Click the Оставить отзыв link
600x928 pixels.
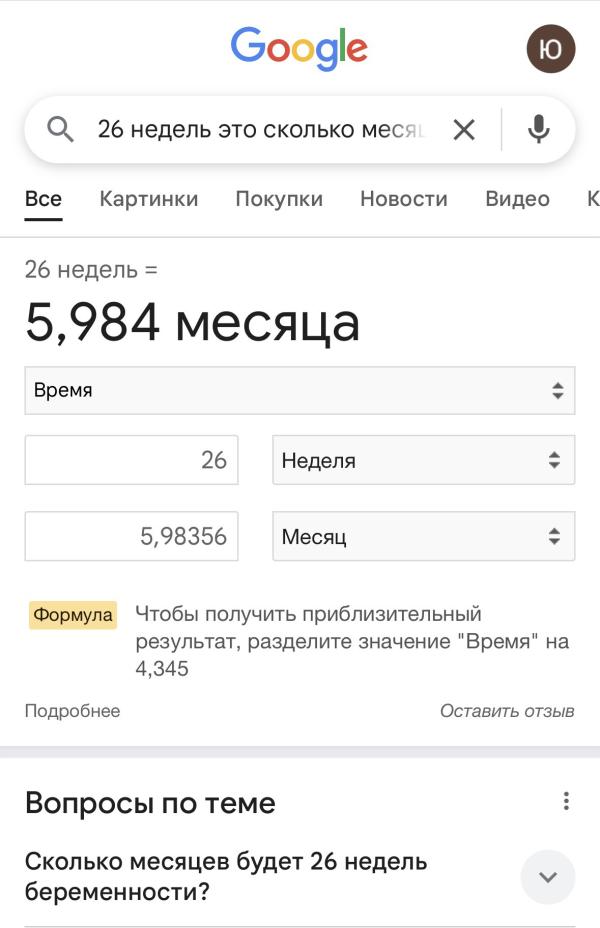click(507, 711)
